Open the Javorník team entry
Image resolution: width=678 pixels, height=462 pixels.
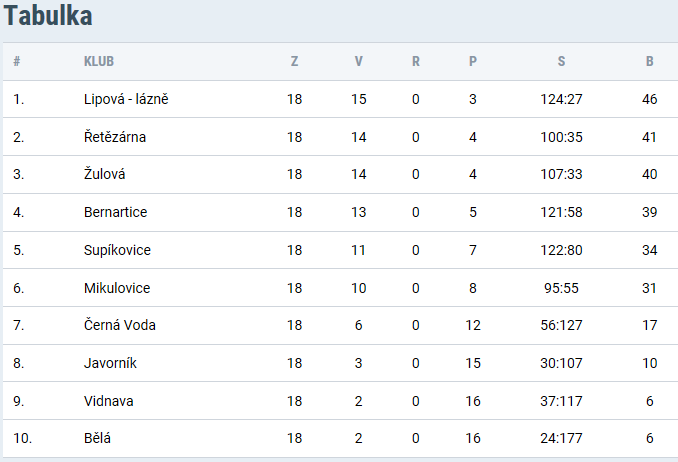110,363
